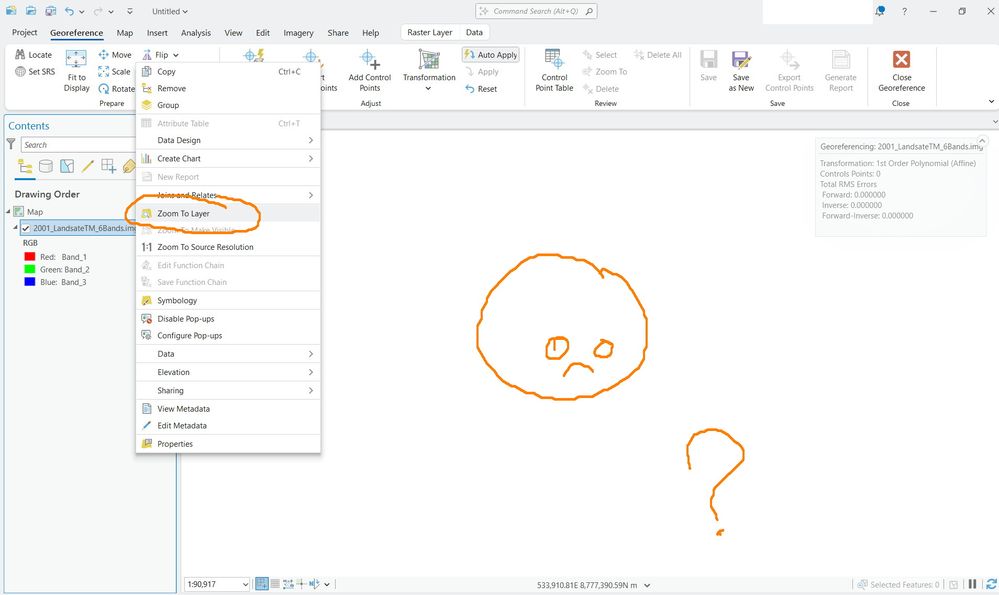The image size is (999, 595).
Task: Click the Contents pane Search field
Action: click(80, 145)
